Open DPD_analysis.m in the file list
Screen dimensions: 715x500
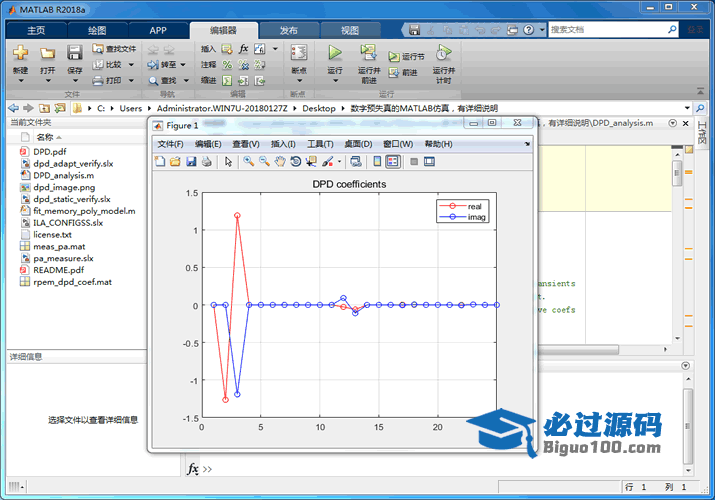tap(63, 175)
